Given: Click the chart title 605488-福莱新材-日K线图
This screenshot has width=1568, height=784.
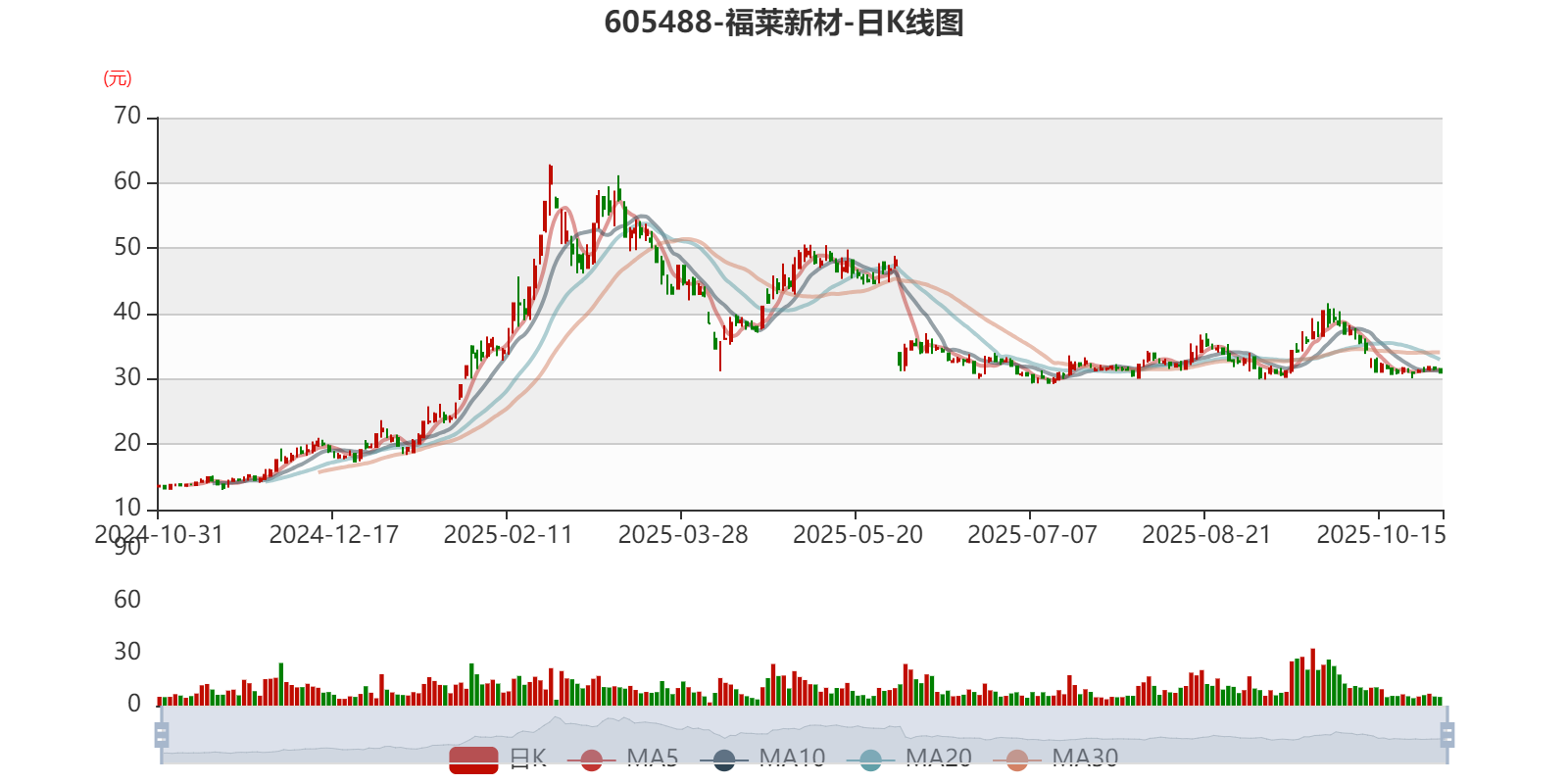Looking at the screenshot, I should point(784,23).
